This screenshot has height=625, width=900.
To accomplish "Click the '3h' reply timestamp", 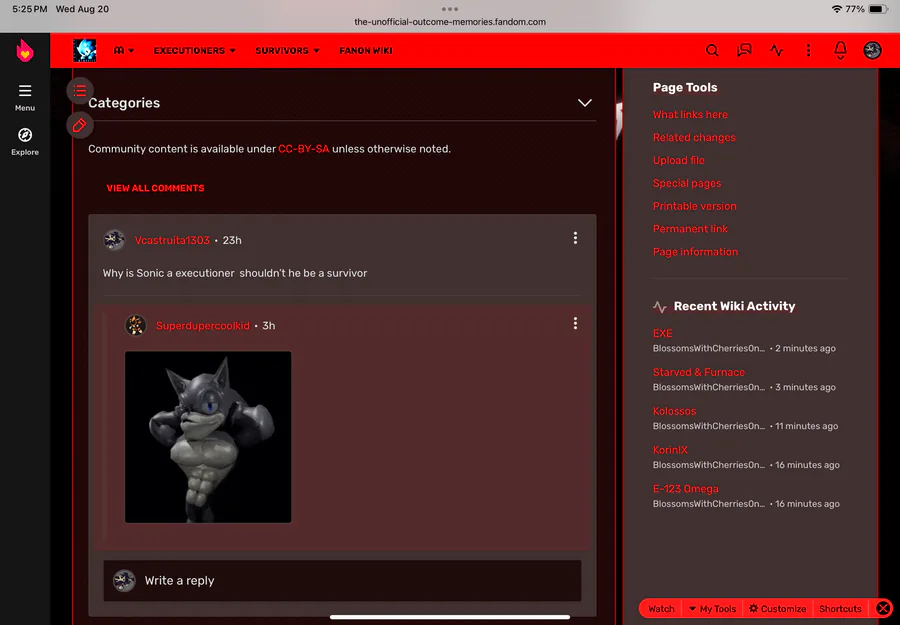I will 269,325.
